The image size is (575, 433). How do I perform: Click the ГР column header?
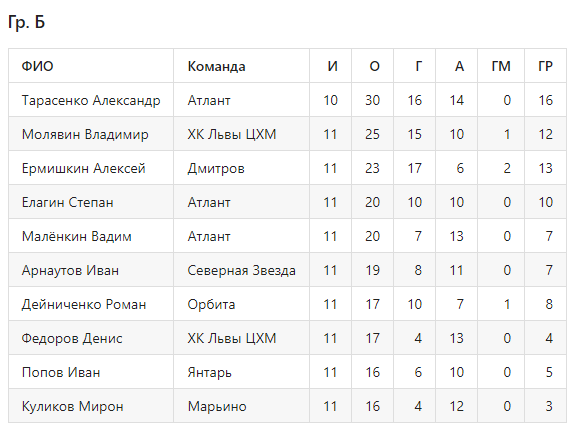pyautogui.click(x=545, y=66)
